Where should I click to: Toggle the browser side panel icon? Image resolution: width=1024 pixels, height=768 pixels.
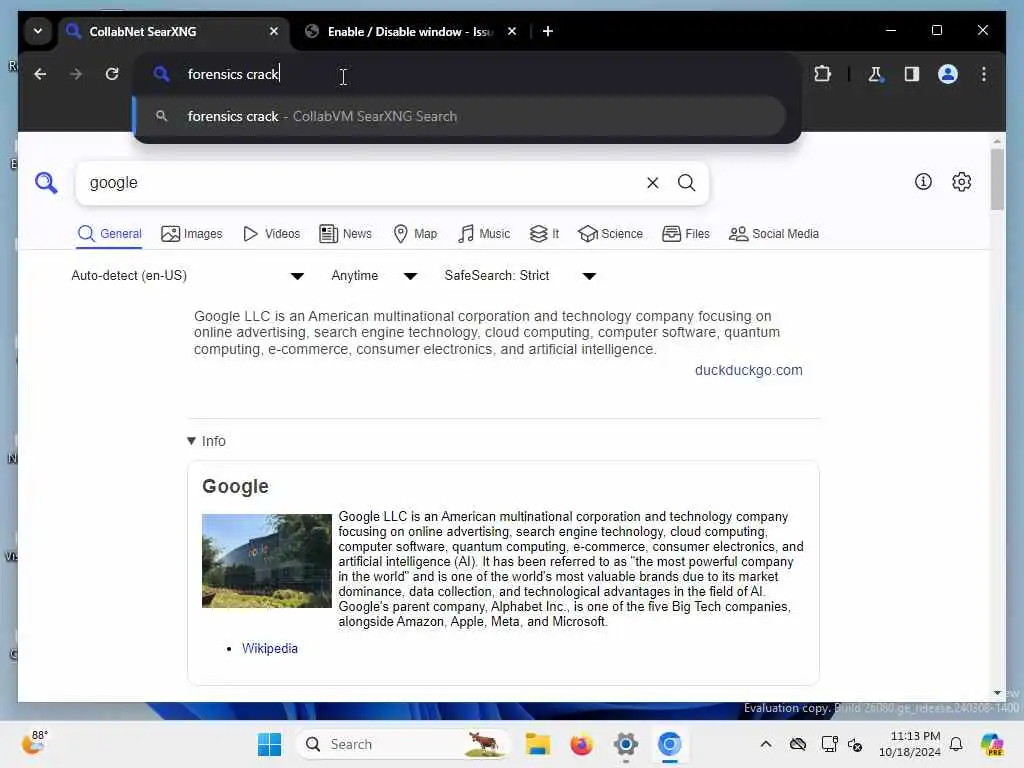[912, 74]
